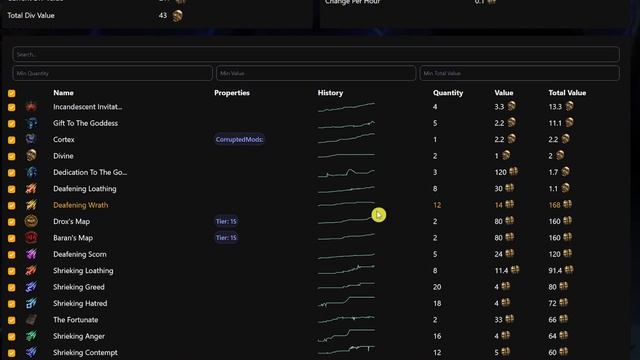Focus the Min Value filter field
Screen dimensions: 640x360
(316, 73)
